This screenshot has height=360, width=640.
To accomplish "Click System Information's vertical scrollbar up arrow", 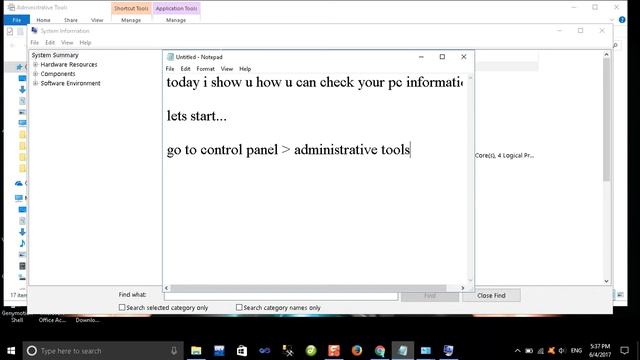I will (607, 54).
